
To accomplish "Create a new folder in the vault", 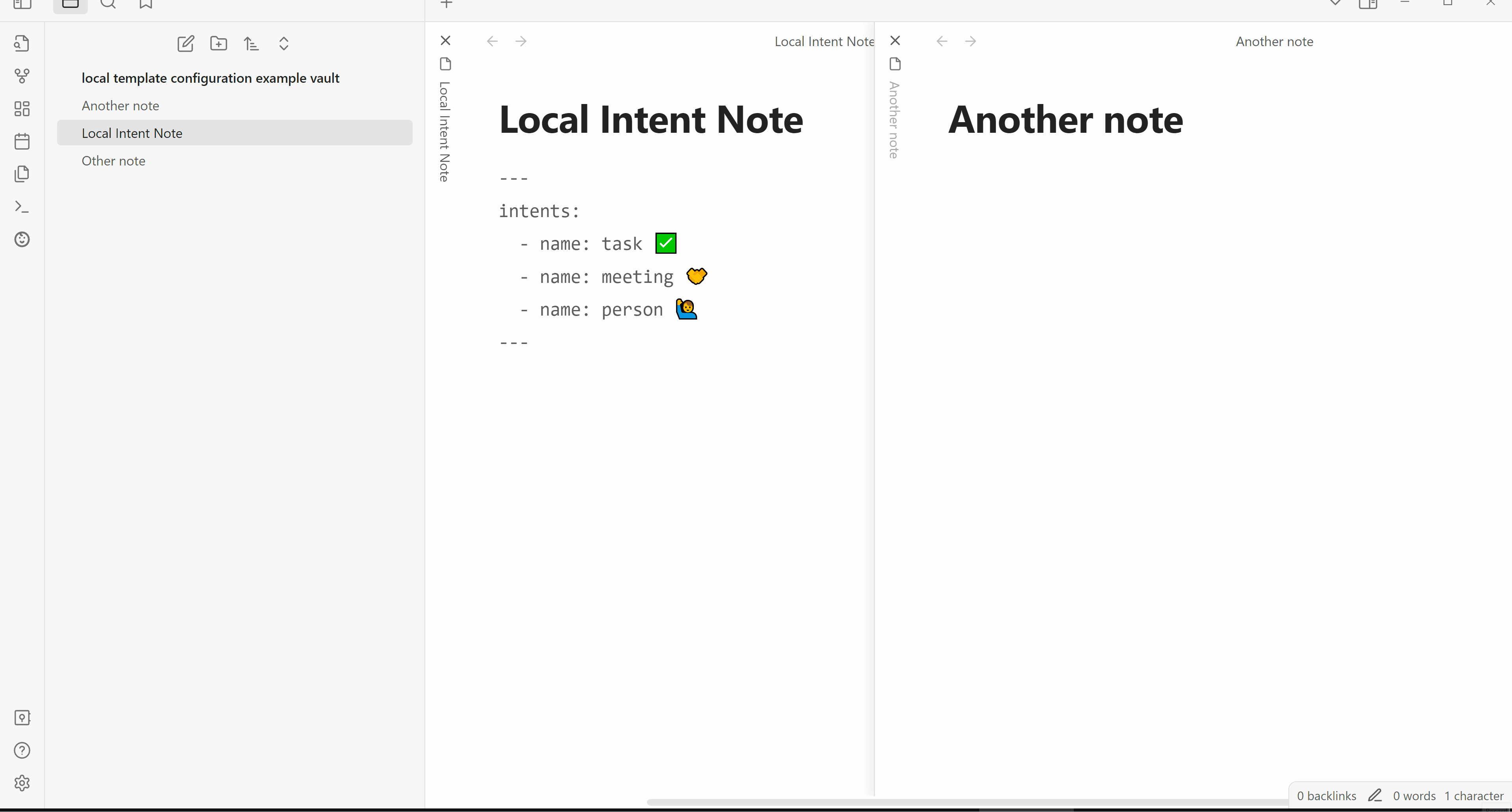I will pos(219,43).
